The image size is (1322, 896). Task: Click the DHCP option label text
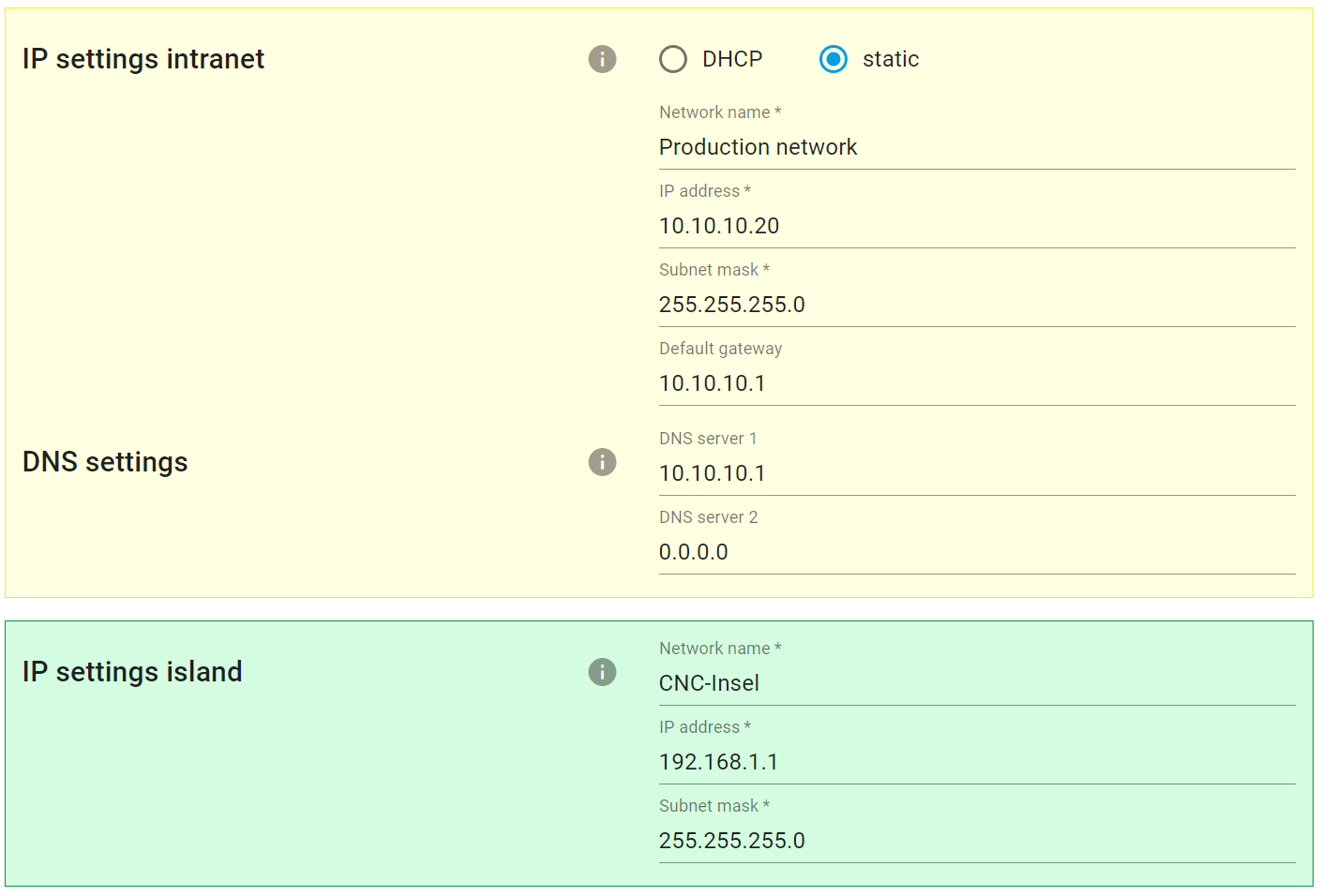pyautogui.click(x=732, y=59)
